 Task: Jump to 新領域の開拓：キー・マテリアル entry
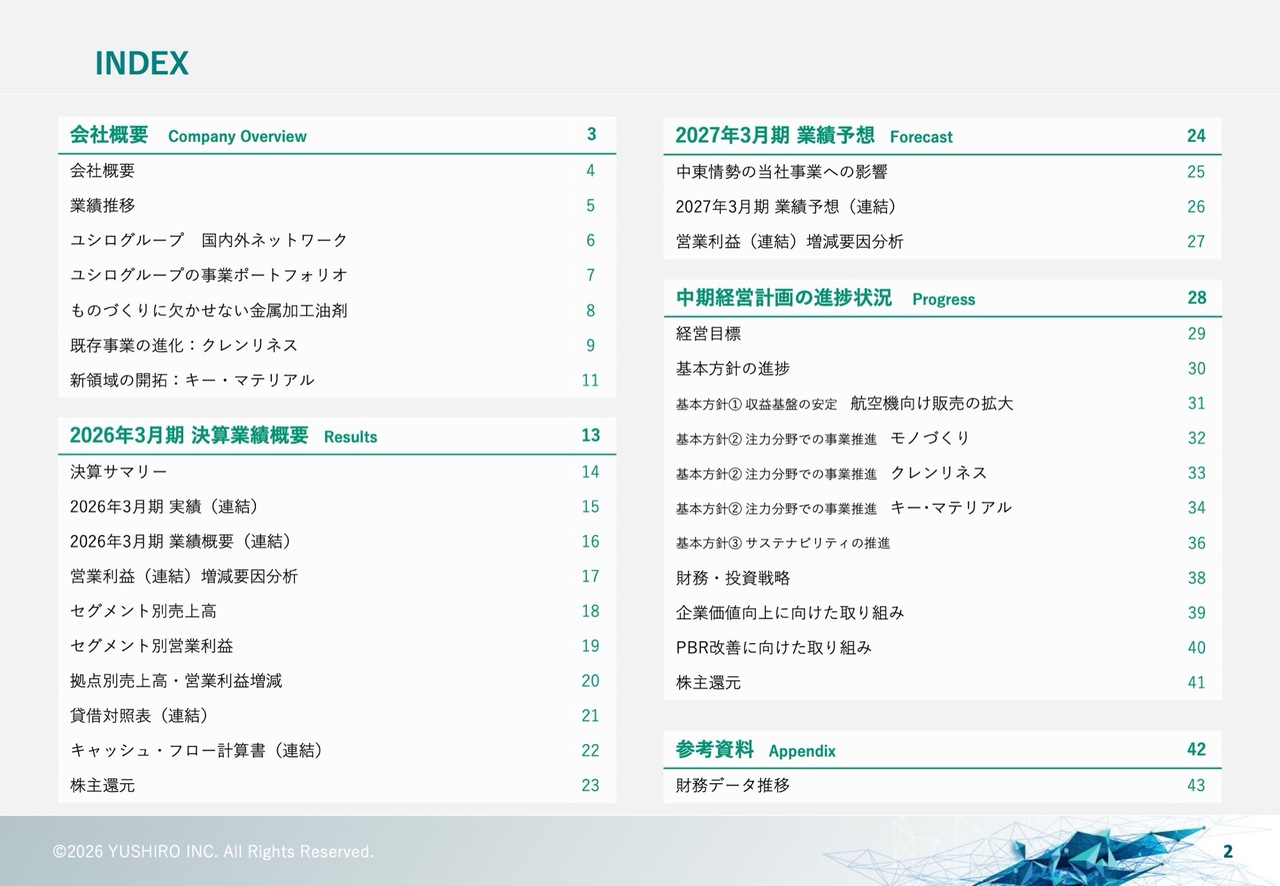click(337, 380)
